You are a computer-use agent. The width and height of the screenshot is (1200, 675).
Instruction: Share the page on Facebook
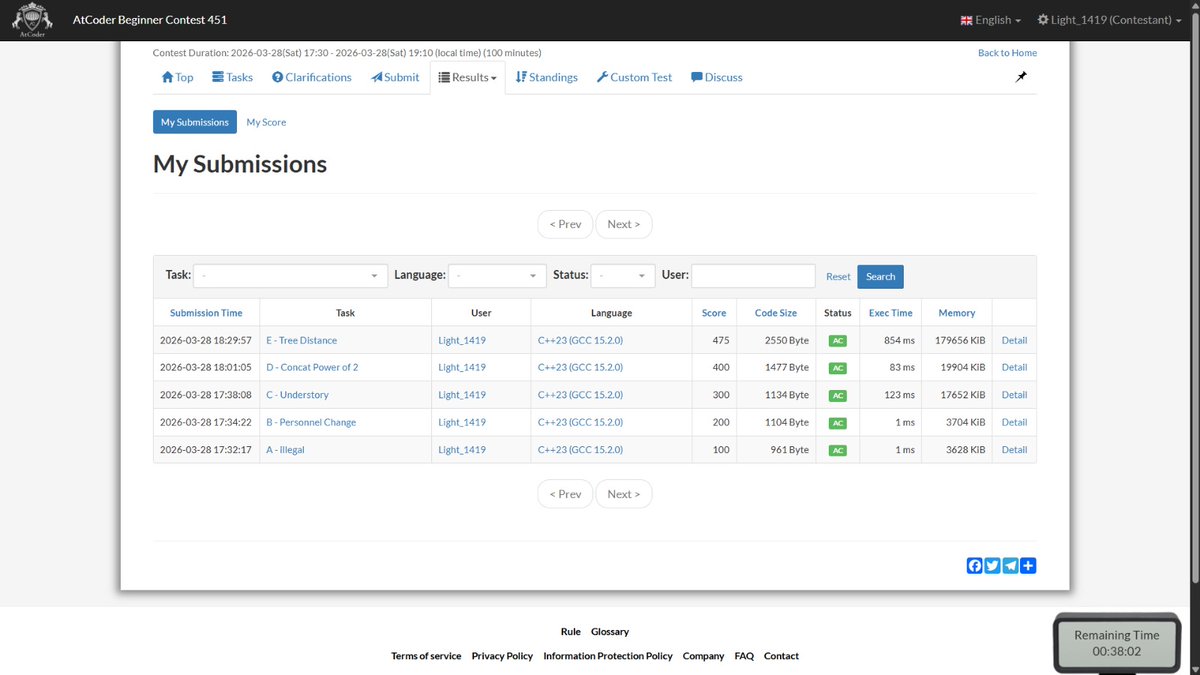click(975, 566)
